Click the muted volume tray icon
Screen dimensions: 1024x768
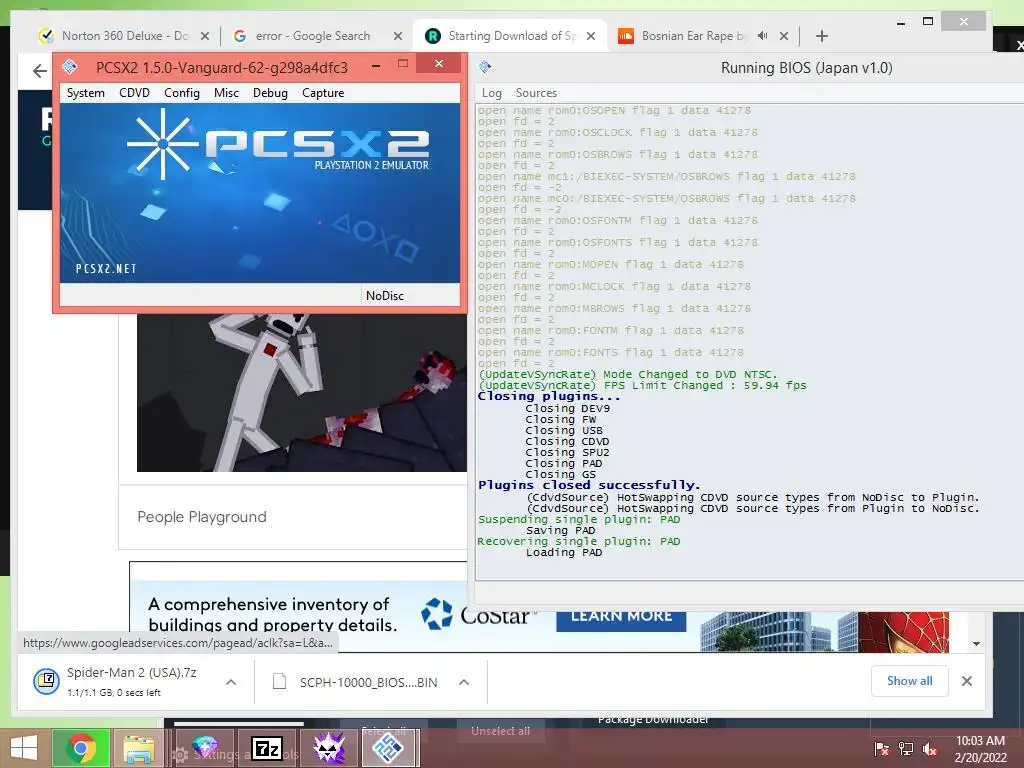pos(929,748)
